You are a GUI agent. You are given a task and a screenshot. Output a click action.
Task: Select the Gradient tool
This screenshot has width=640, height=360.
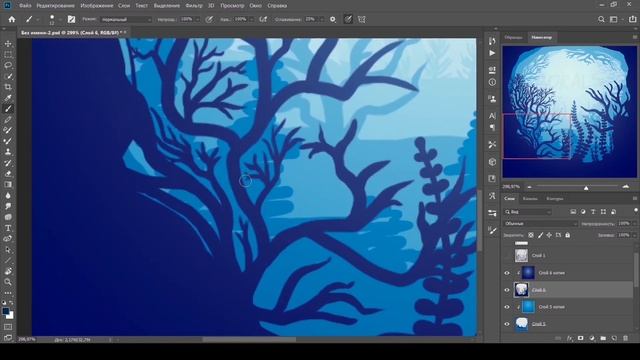[x=8, y=184]
